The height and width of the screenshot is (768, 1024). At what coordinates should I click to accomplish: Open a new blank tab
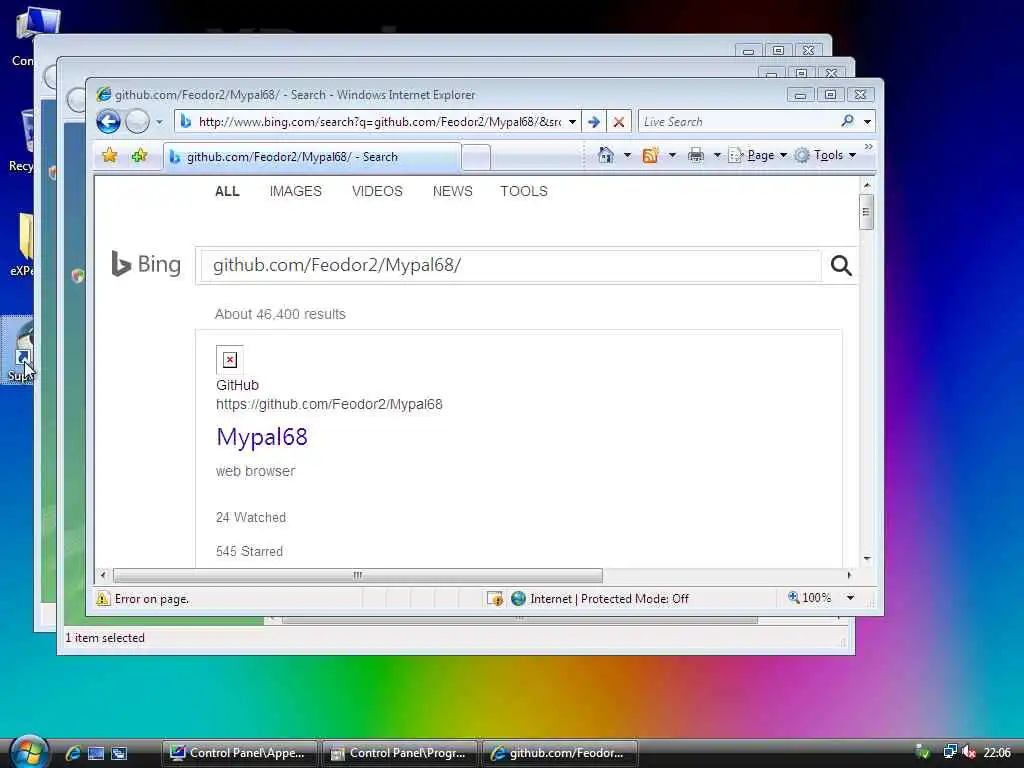coord(475,157)
